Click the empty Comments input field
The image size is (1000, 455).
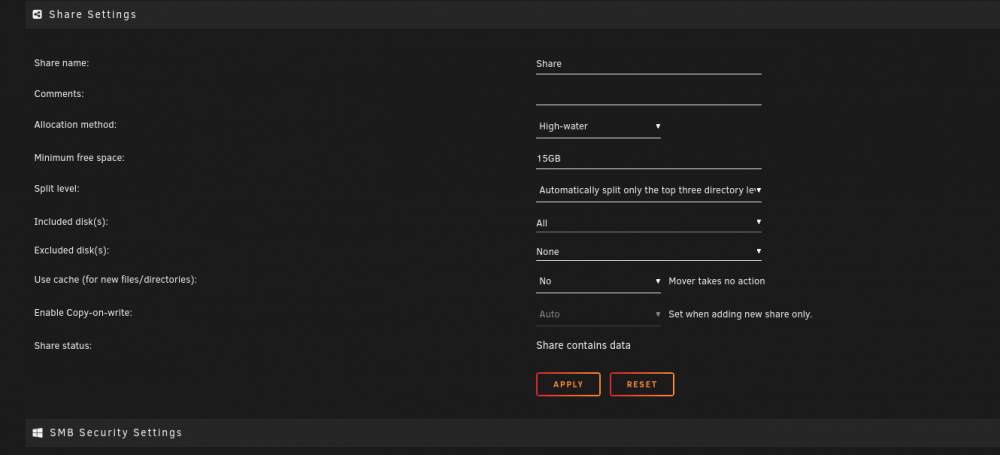[649, 94]
